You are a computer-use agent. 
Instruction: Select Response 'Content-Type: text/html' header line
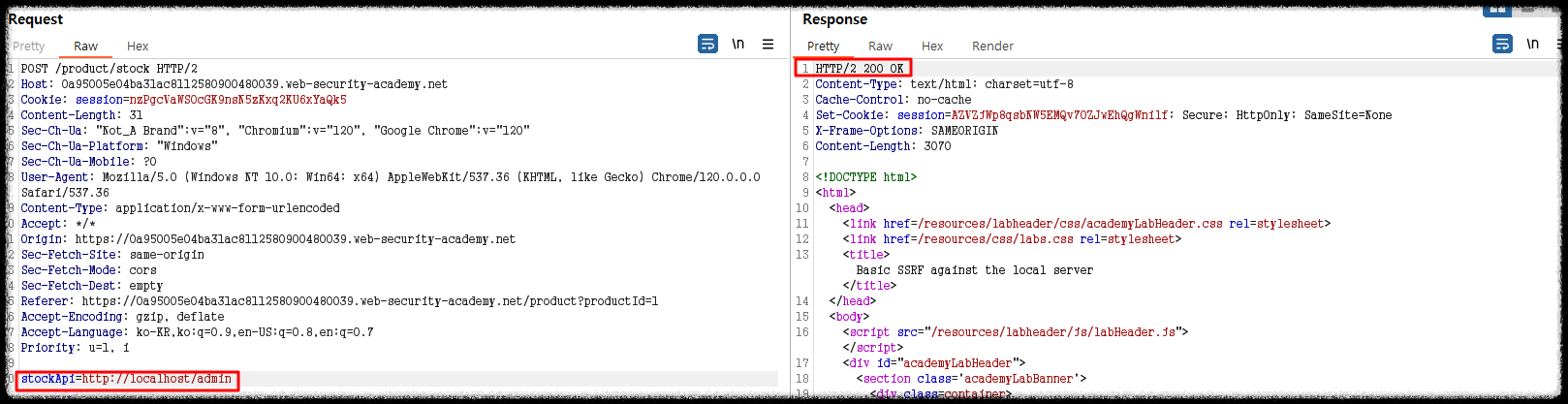tap(944, 84)
